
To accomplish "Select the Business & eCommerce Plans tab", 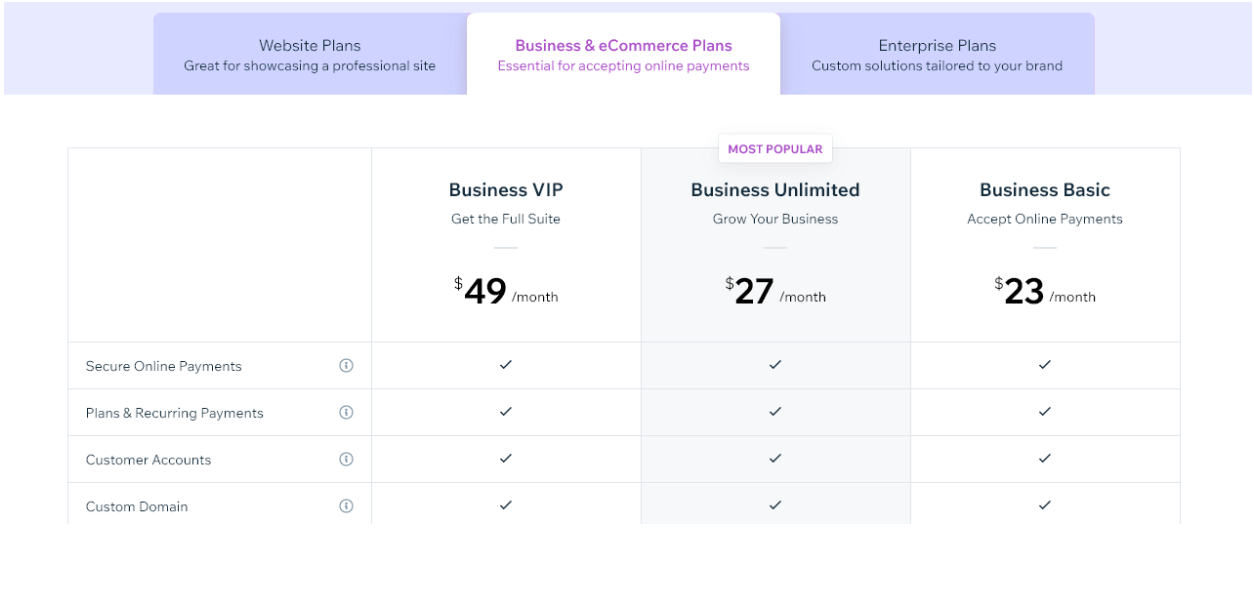I will pyautogui.click(x=623, y=54).
